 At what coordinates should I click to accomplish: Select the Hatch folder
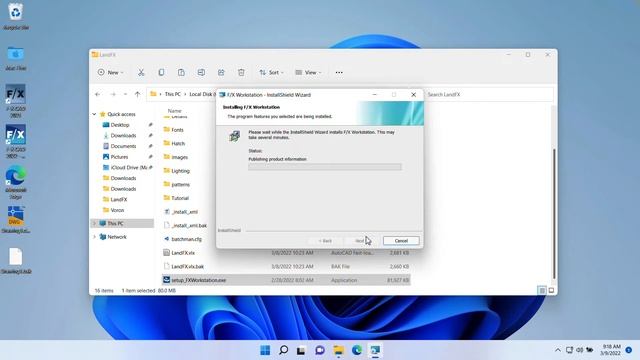pyautogui.click(x=178, y=143)
